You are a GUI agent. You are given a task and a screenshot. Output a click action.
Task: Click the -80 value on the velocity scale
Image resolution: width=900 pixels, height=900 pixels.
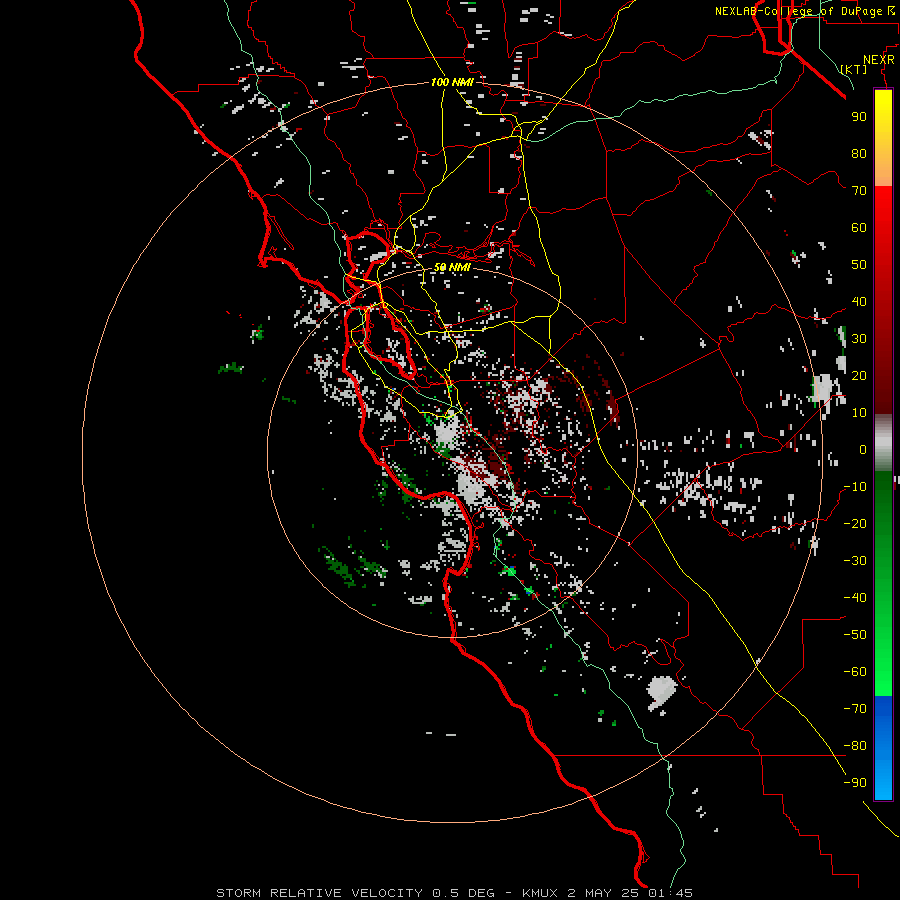pos(855,746)
